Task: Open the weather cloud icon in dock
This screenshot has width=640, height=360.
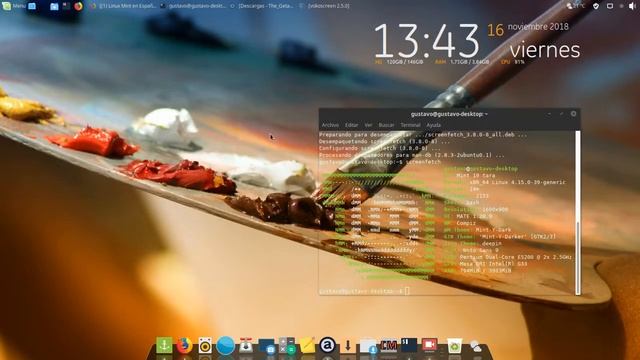Action: [x=476, y=347]
